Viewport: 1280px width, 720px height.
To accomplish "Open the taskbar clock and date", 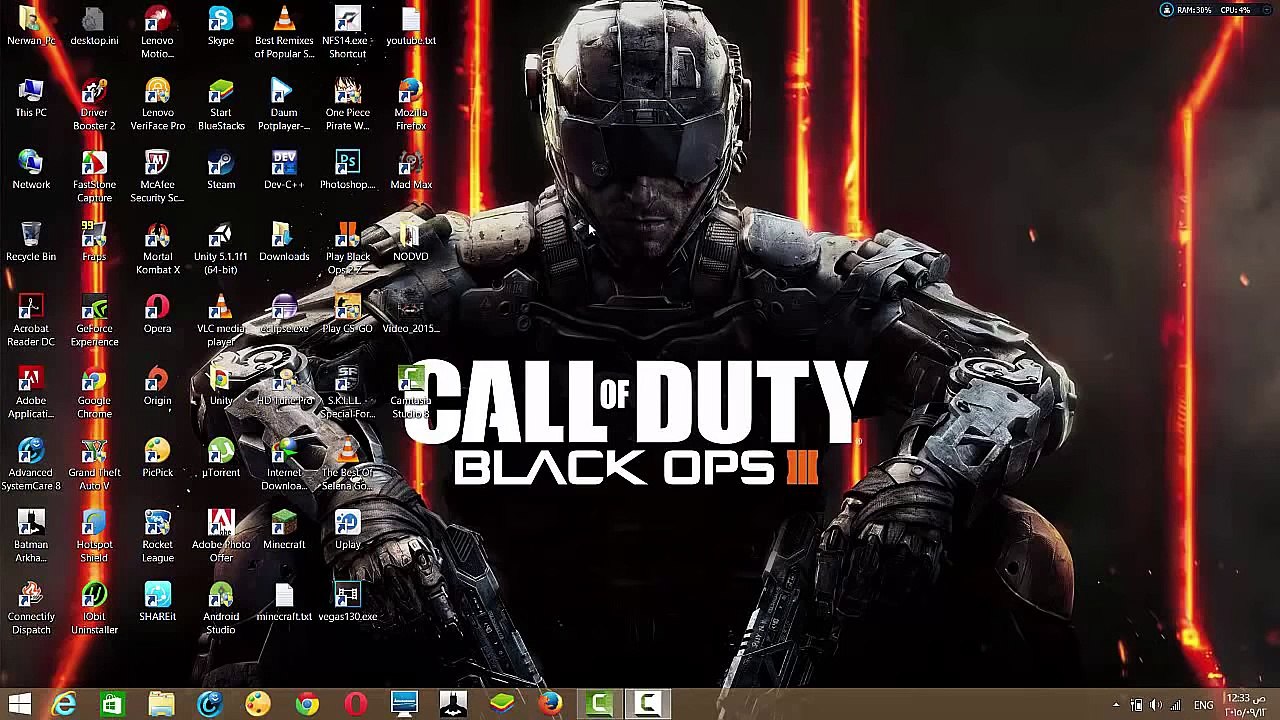I will pyautogui.click(x=1247, y=704).
